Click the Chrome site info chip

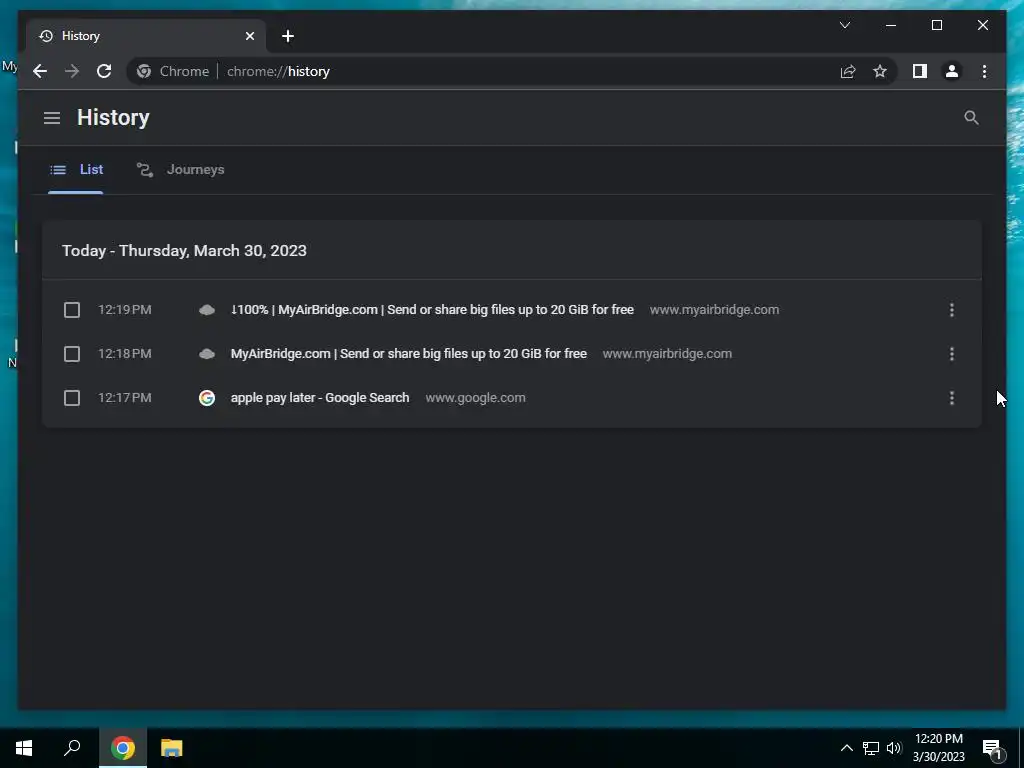point(173,71)
